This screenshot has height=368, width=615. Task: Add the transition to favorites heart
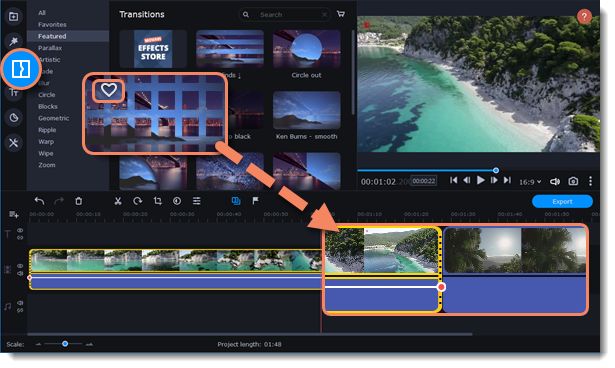[109, 90]
